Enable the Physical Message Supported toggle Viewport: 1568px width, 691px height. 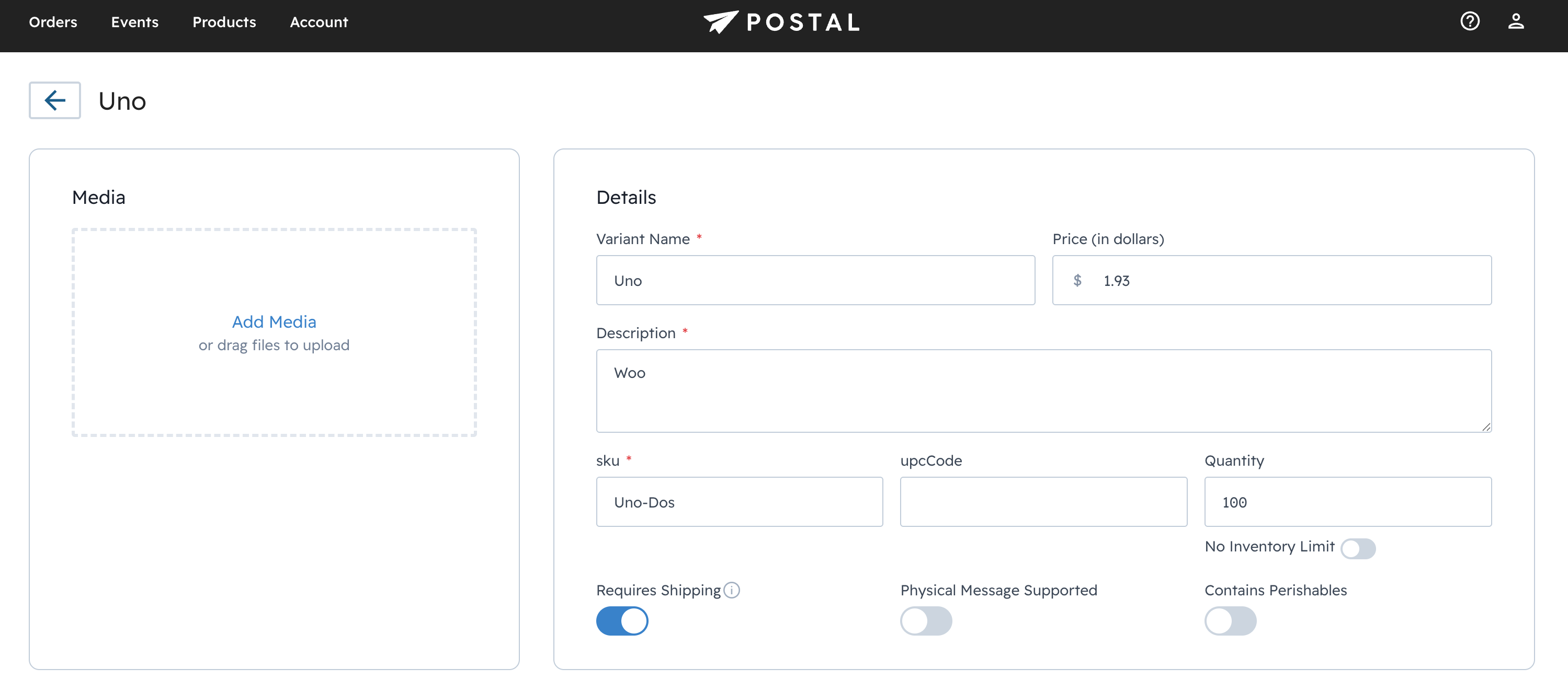point(926,621)
